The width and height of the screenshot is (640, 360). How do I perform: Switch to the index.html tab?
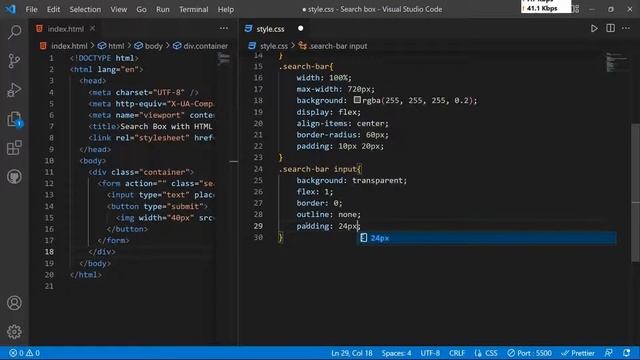pyautogui.click(x=65, y=29)
